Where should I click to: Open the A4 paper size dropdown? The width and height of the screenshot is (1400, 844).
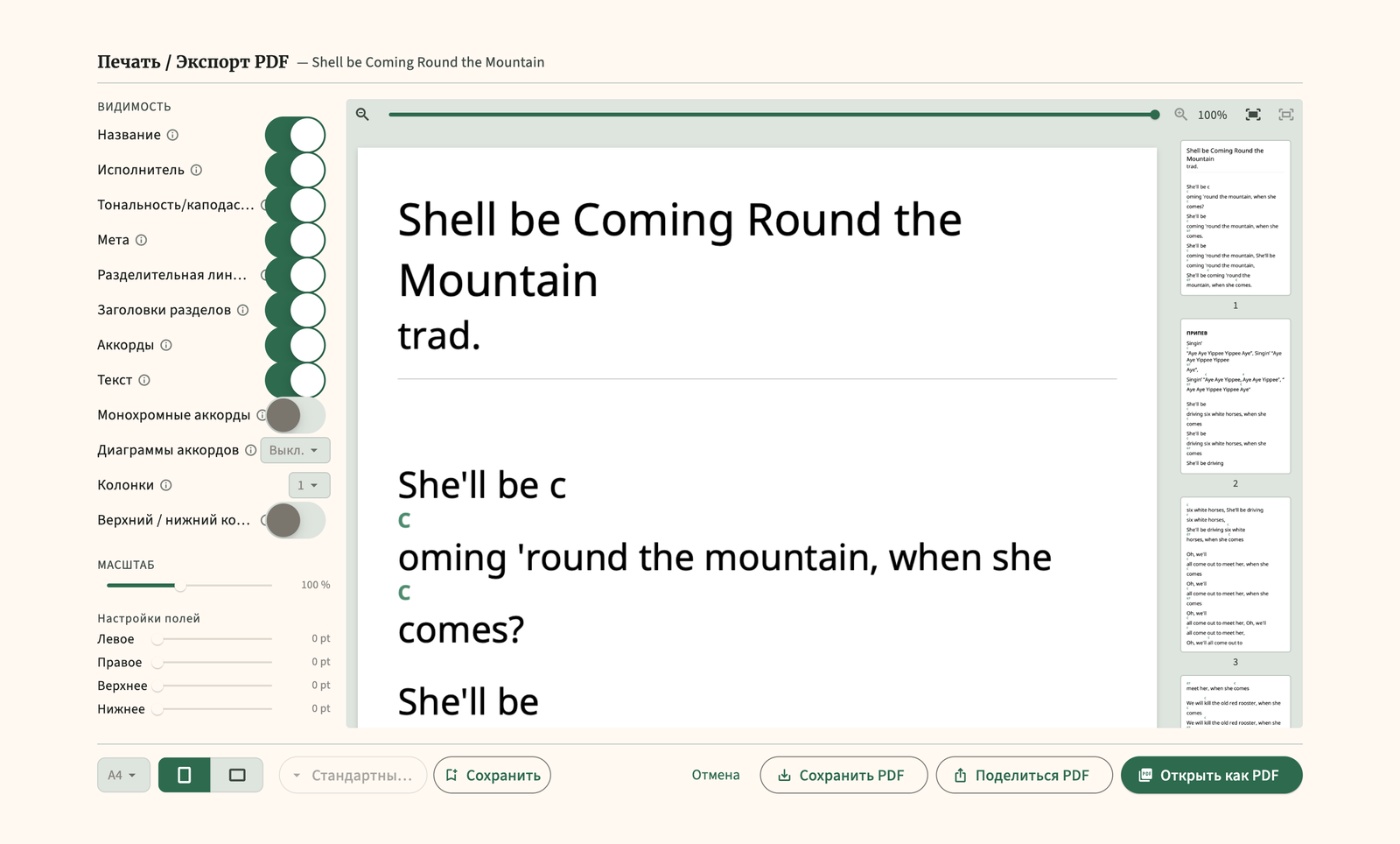(123, 775)
